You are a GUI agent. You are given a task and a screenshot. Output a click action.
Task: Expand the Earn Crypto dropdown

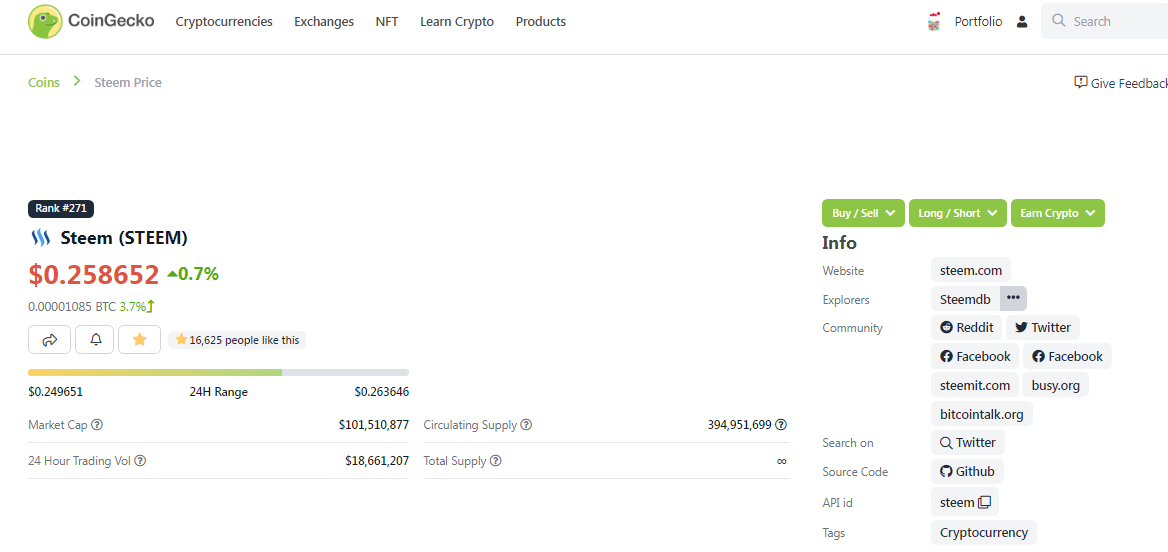click(1058, 213)
